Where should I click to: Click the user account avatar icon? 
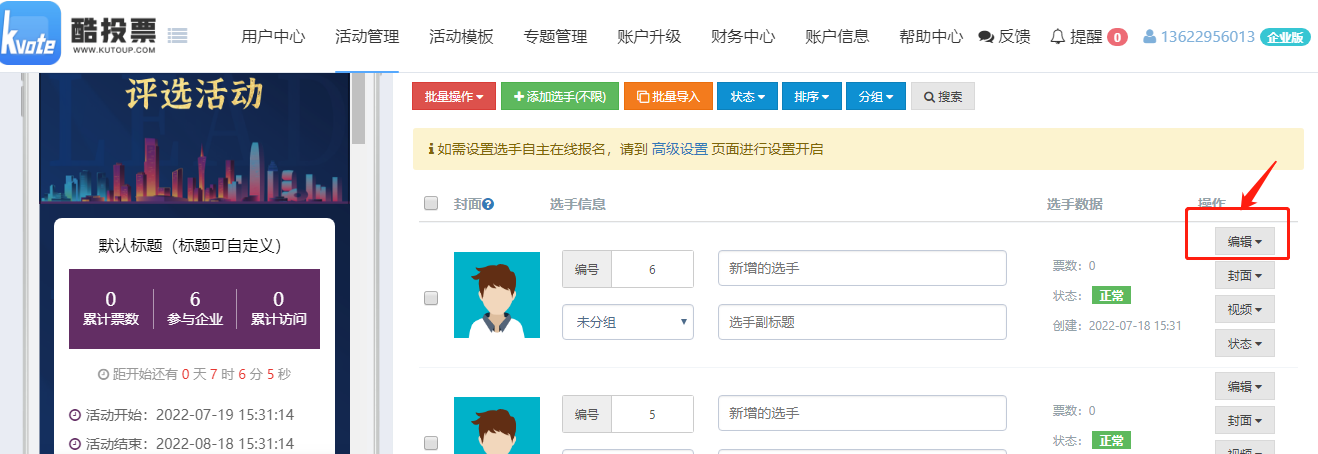[x=1149, y=37]
